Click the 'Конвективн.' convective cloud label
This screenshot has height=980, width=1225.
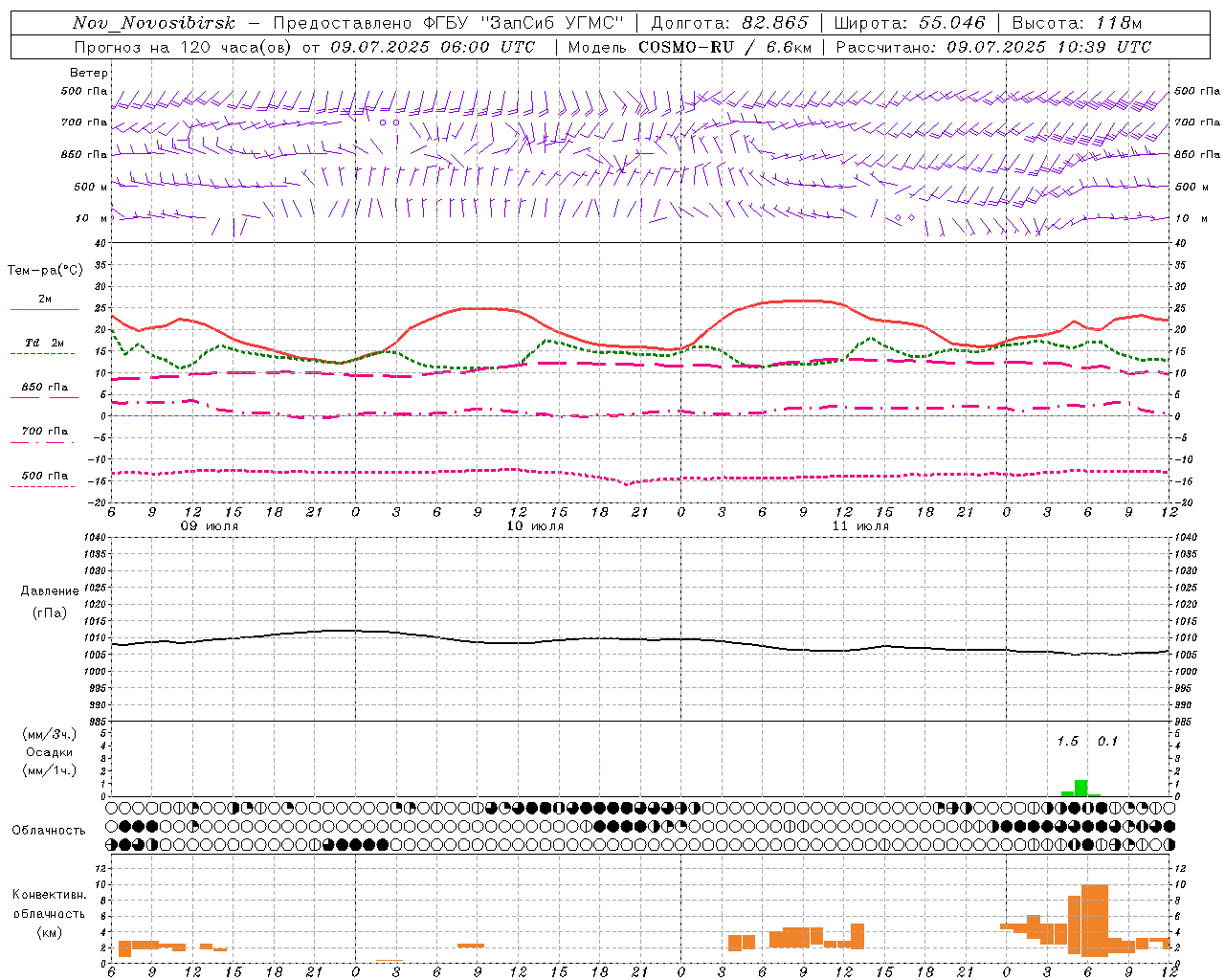tap(50, 895)
